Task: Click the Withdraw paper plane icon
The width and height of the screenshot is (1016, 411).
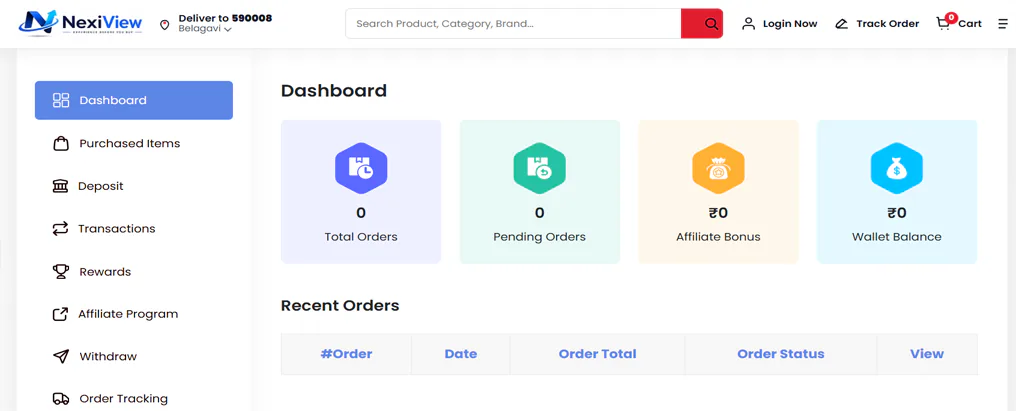Action: click(60, 357)
